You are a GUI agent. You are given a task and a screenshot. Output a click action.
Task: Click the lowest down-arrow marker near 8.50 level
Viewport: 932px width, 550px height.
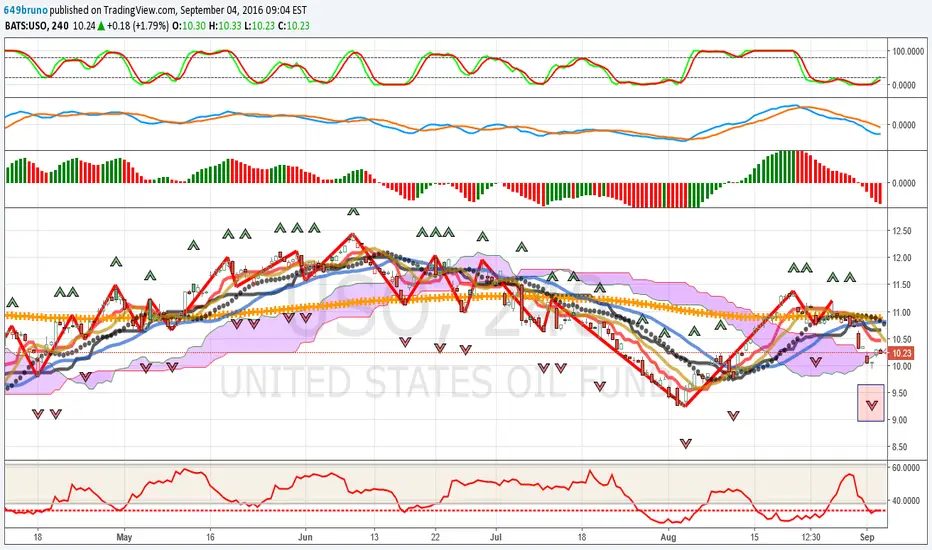(x=686, y=444)
